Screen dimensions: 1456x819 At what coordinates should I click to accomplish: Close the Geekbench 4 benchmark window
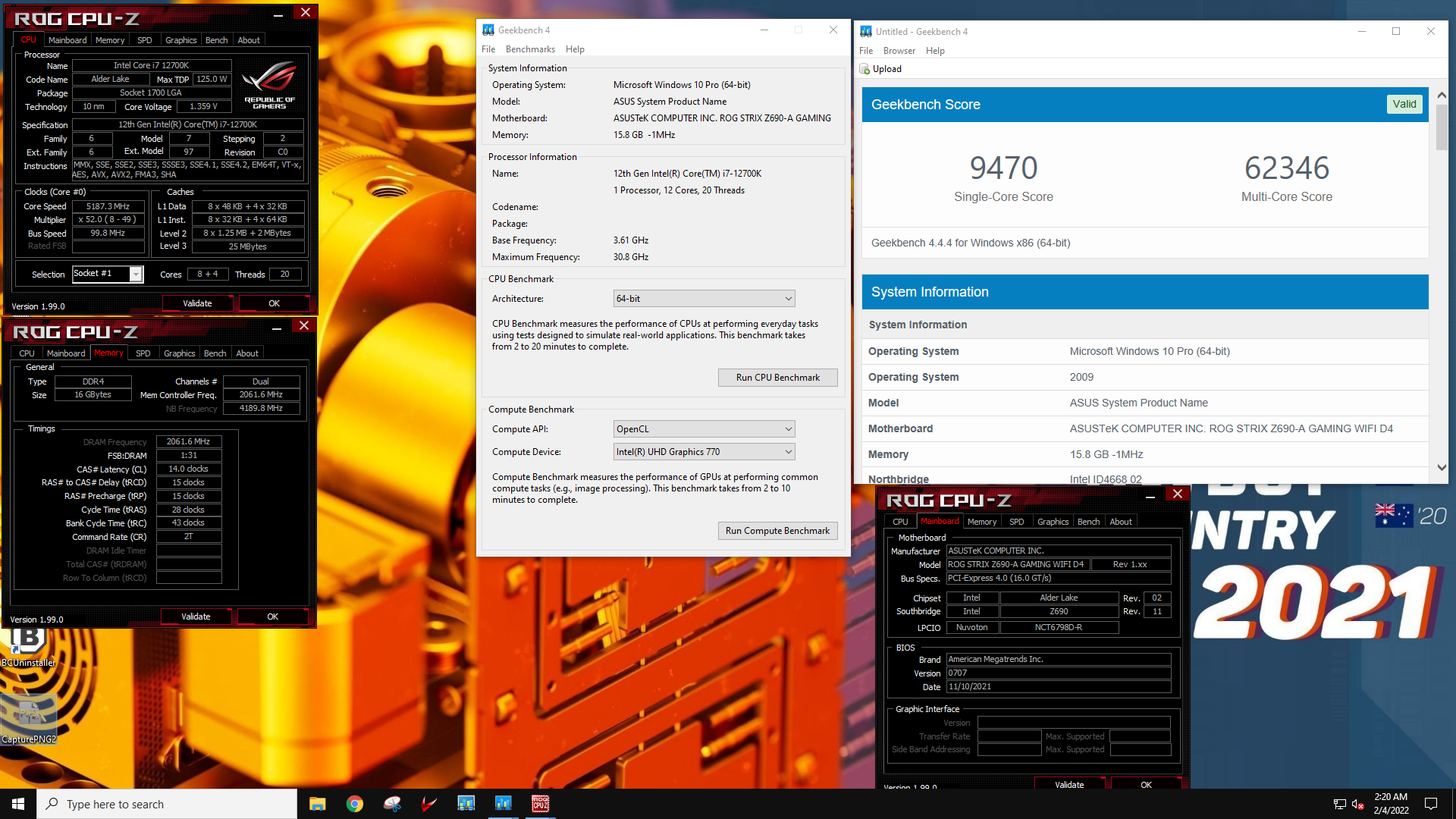[833, 30]
